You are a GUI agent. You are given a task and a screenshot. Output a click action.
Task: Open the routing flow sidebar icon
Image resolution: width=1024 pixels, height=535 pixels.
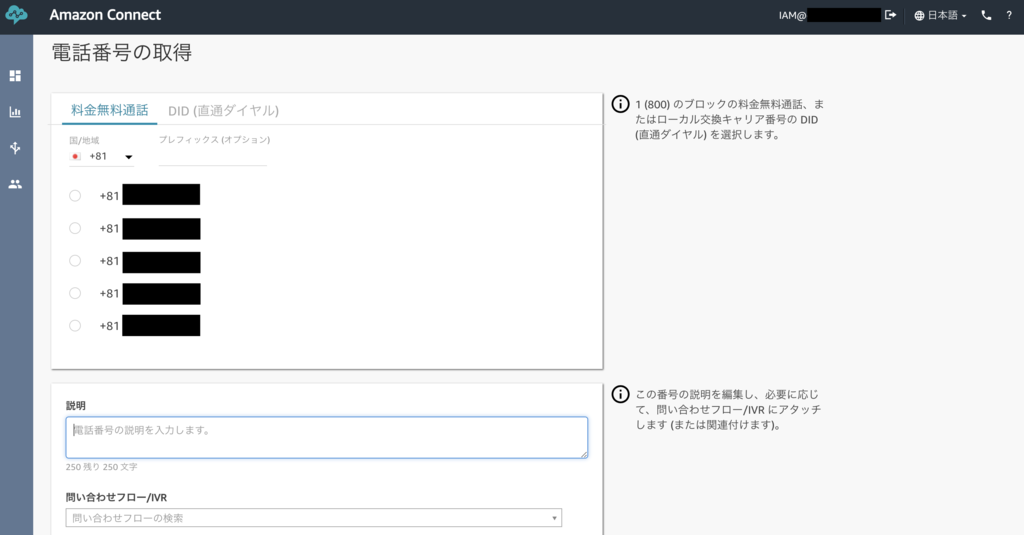15,148
